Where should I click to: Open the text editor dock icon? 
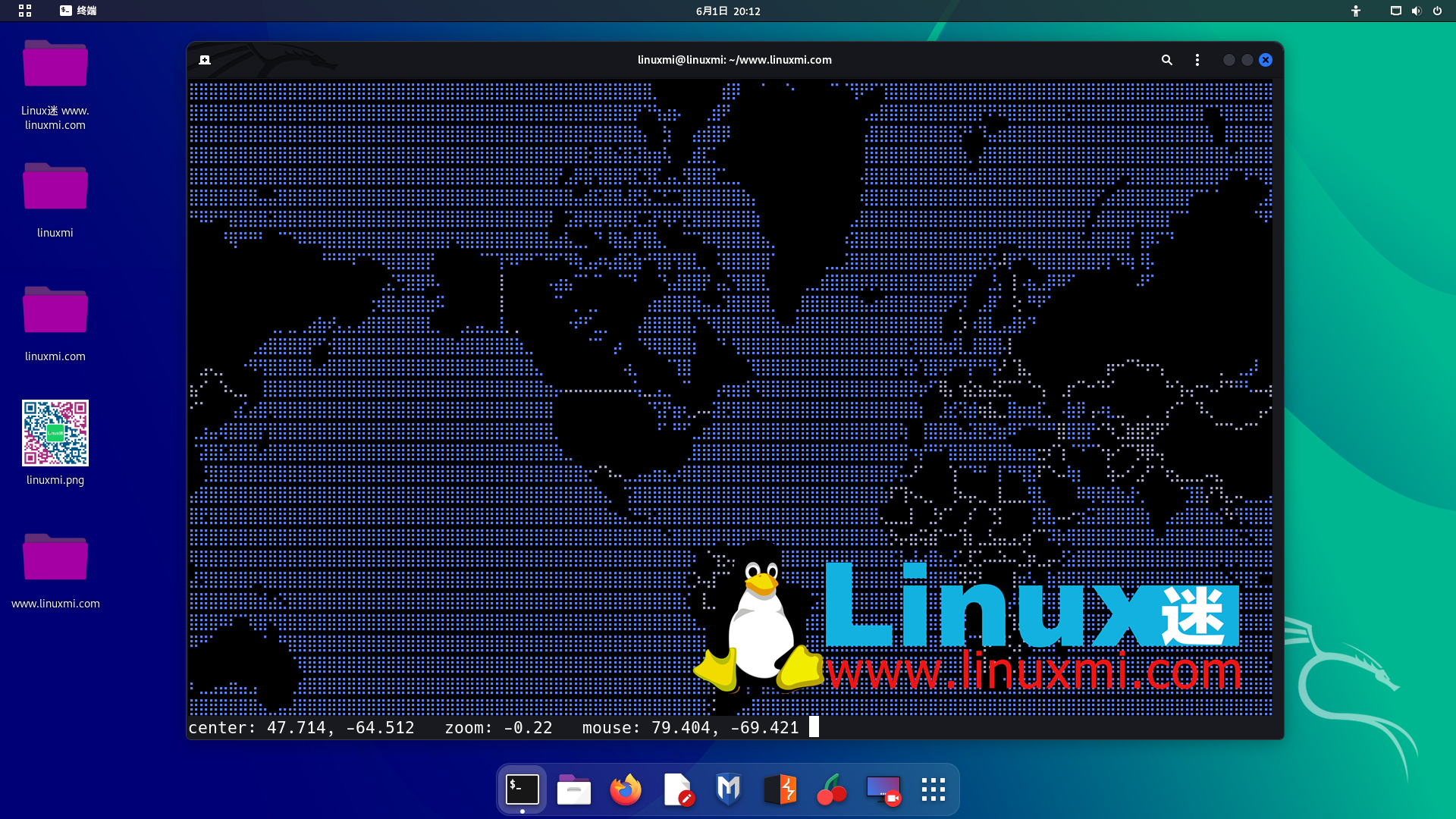(677, 789)
